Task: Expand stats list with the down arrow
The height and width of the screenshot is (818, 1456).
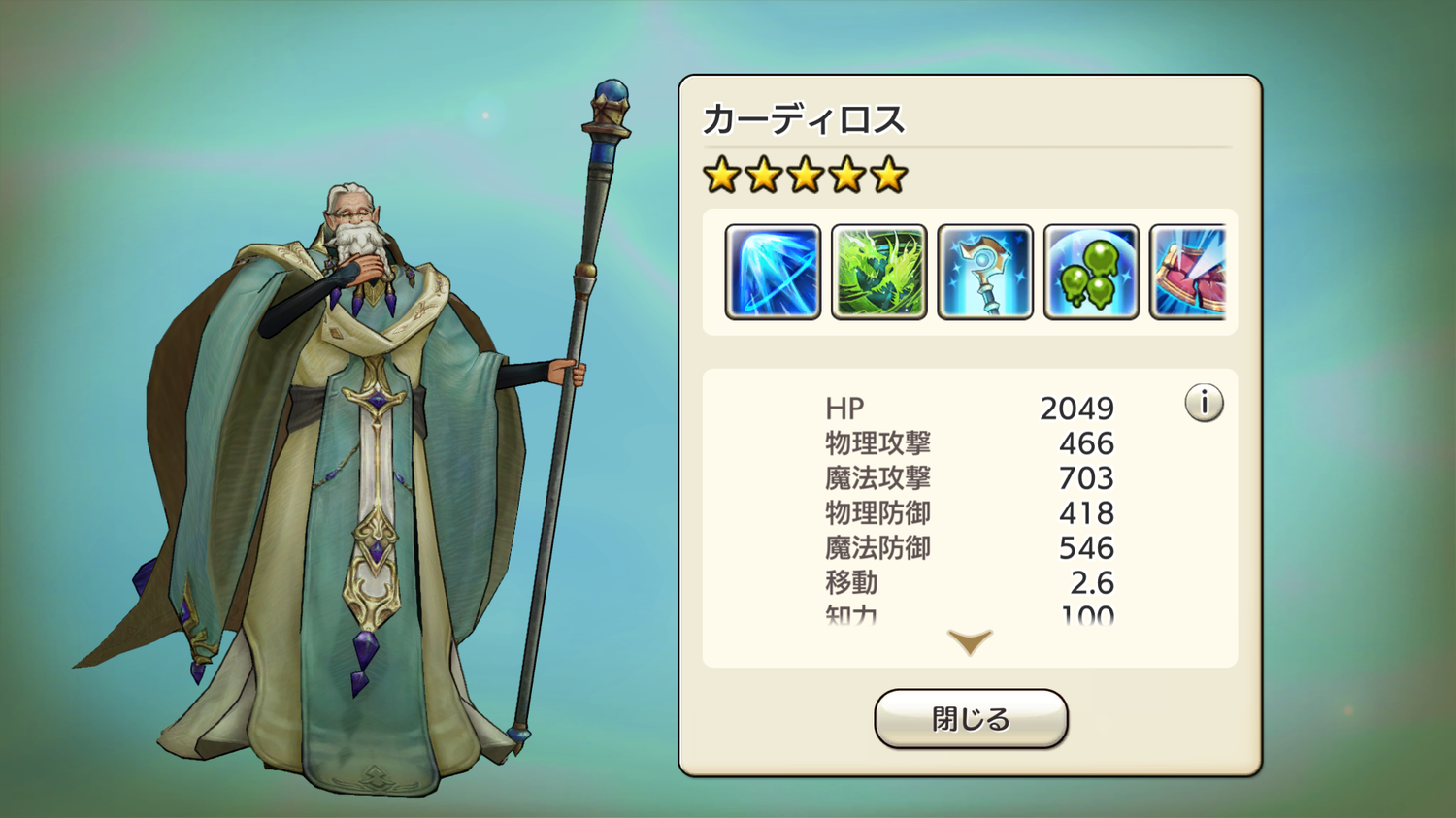Action: pos(970,642)
